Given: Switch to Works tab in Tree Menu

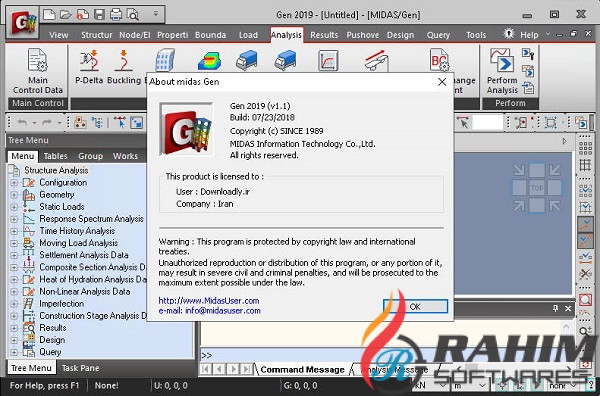Looking at the screenshot, I should coord(125,156).
